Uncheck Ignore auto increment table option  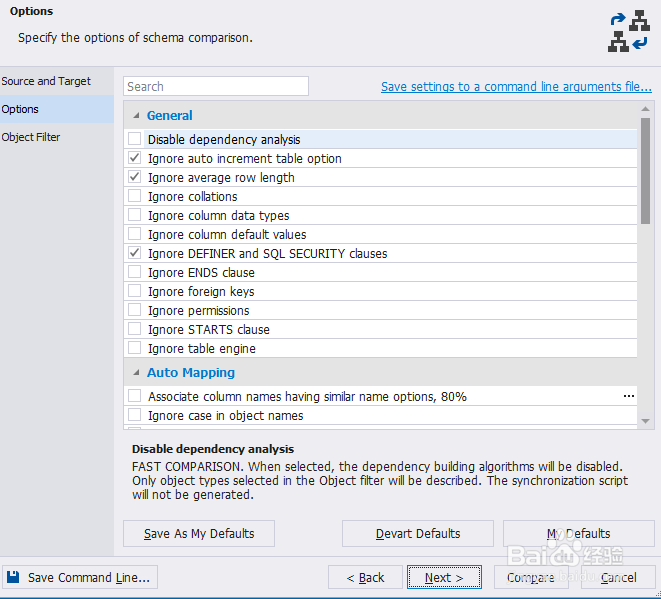pyautogui.click(x=135, y=158)
